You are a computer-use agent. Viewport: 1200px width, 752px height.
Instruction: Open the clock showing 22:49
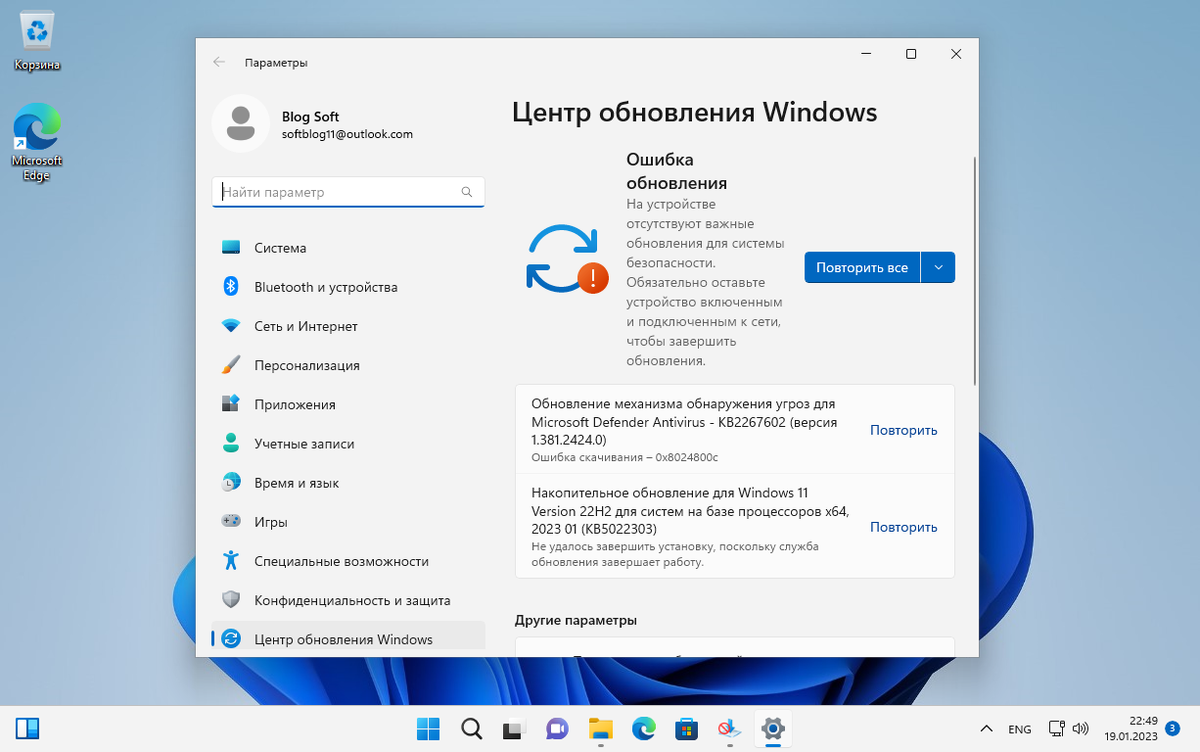pos(1130,728)
